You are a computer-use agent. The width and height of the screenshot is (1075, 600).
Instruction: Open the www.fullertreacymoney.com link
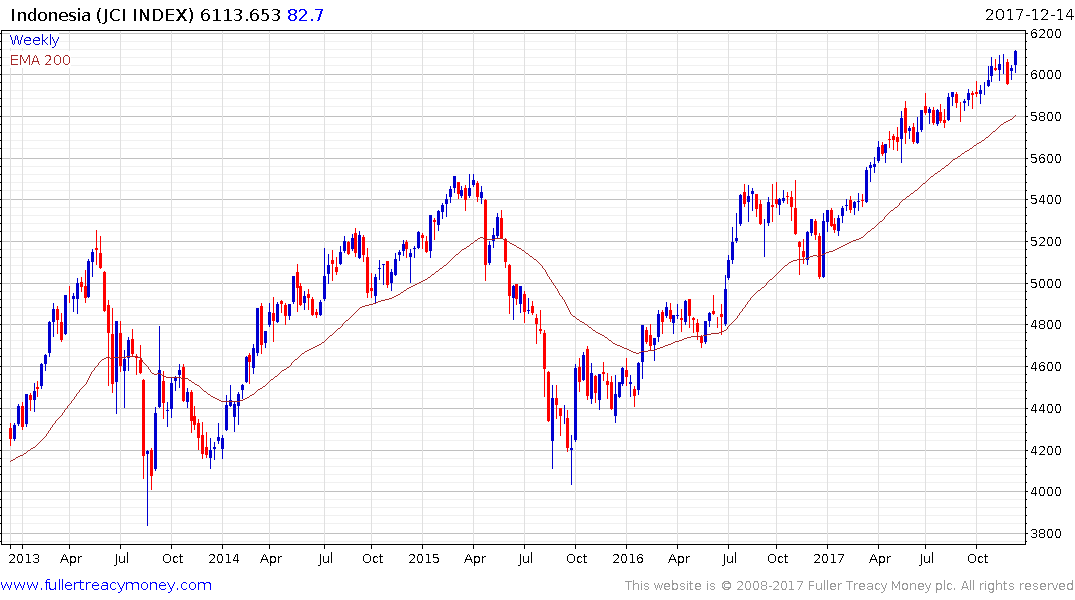[106, 585]
